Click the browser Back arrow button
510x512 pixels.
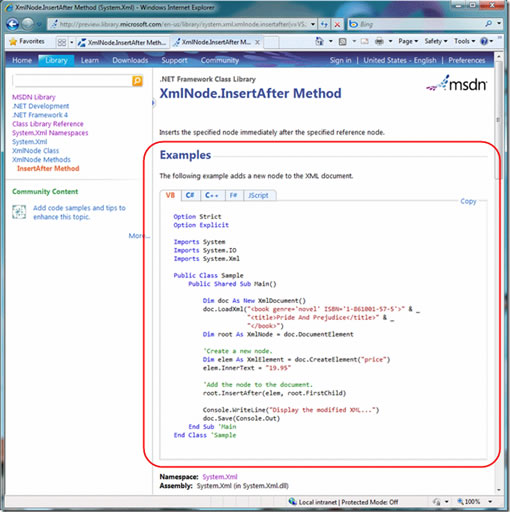pos(13,24)
